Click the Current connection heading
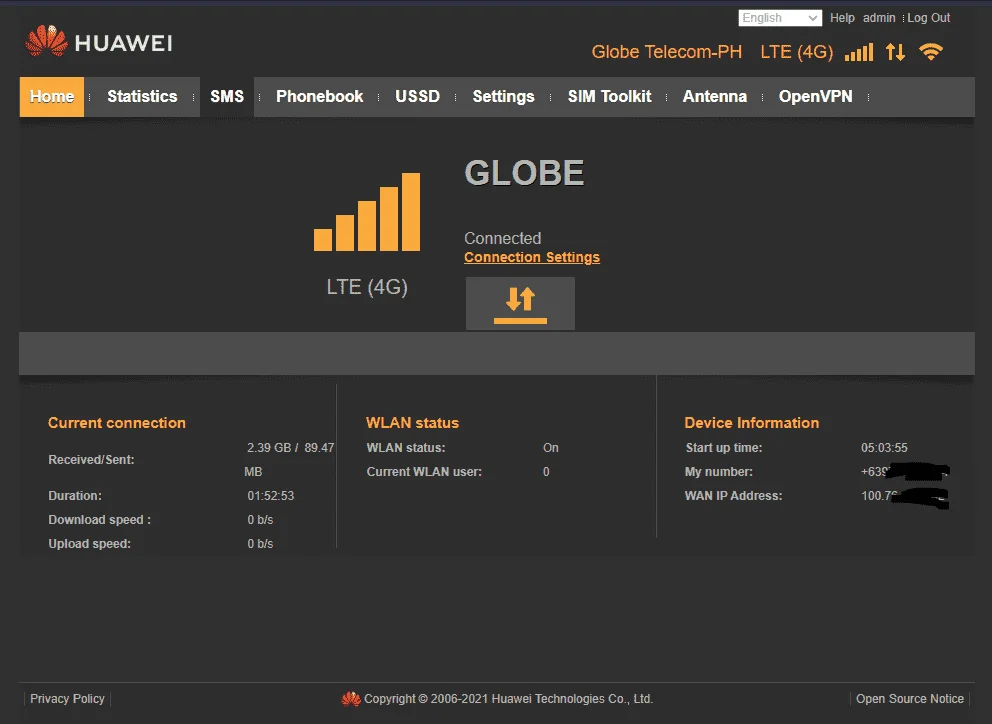This screenshot has height=724, width=992. pyautogui.click(x=117, y=423)
